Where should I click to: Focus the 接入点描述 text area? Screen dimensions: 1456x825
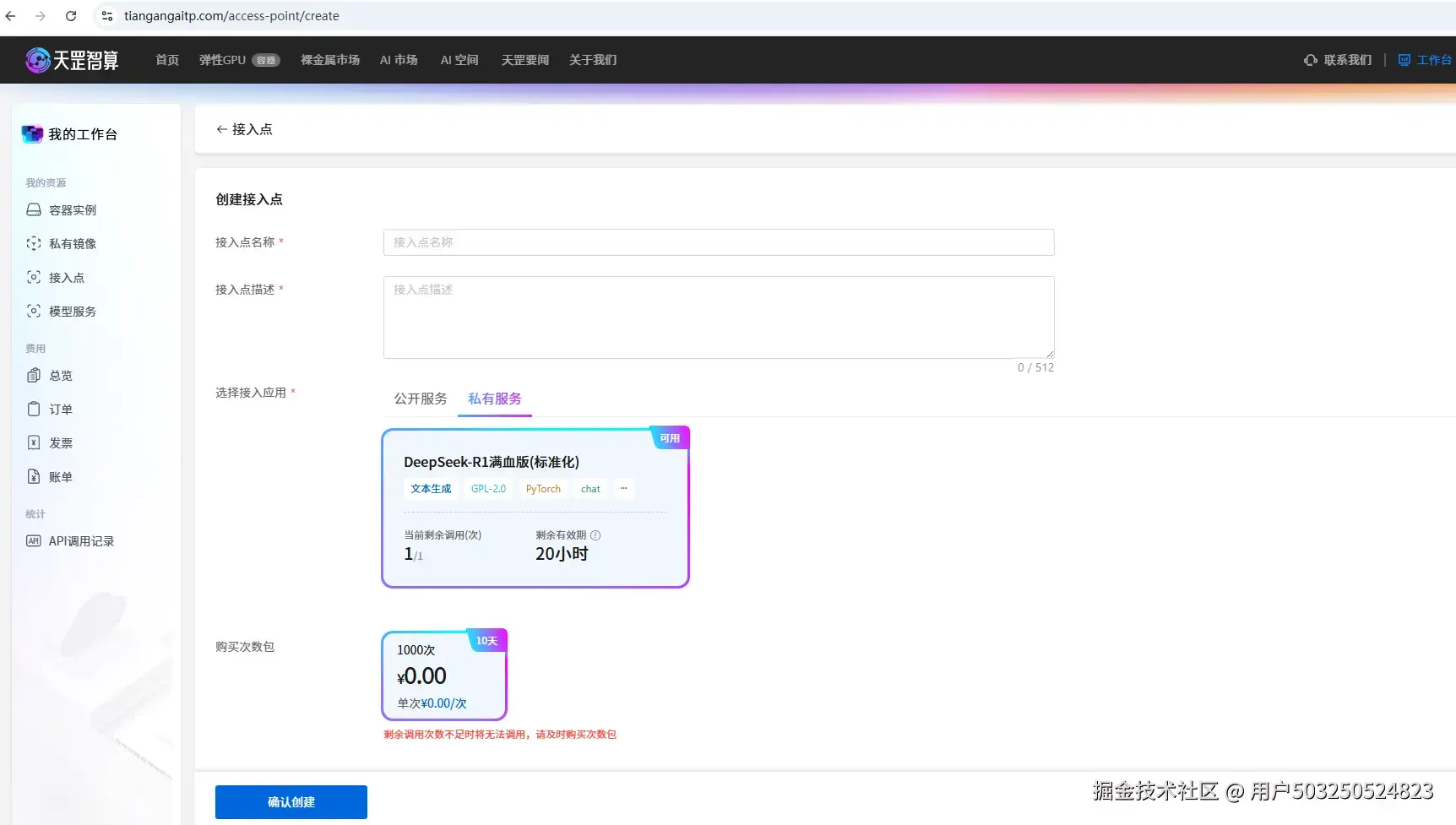coord(719,318)
